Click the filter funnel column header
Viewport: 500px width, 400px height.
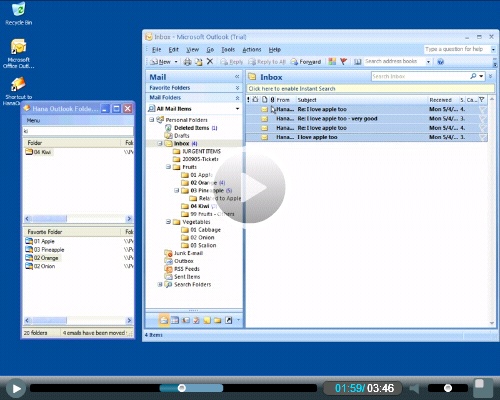(x=481, y=100)
